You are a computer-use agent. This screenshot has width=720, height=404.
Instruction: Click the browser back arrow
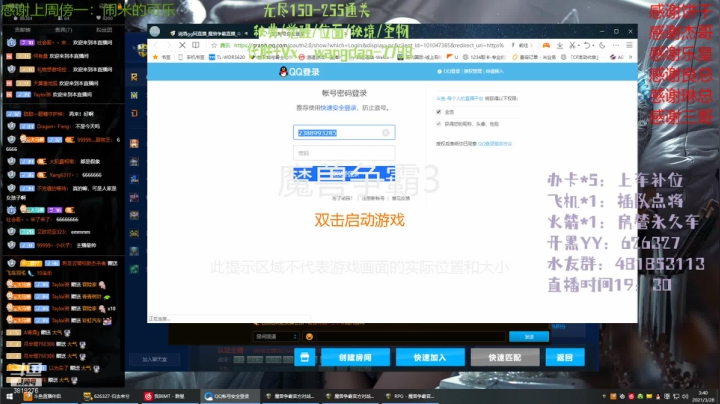(156, 45)
